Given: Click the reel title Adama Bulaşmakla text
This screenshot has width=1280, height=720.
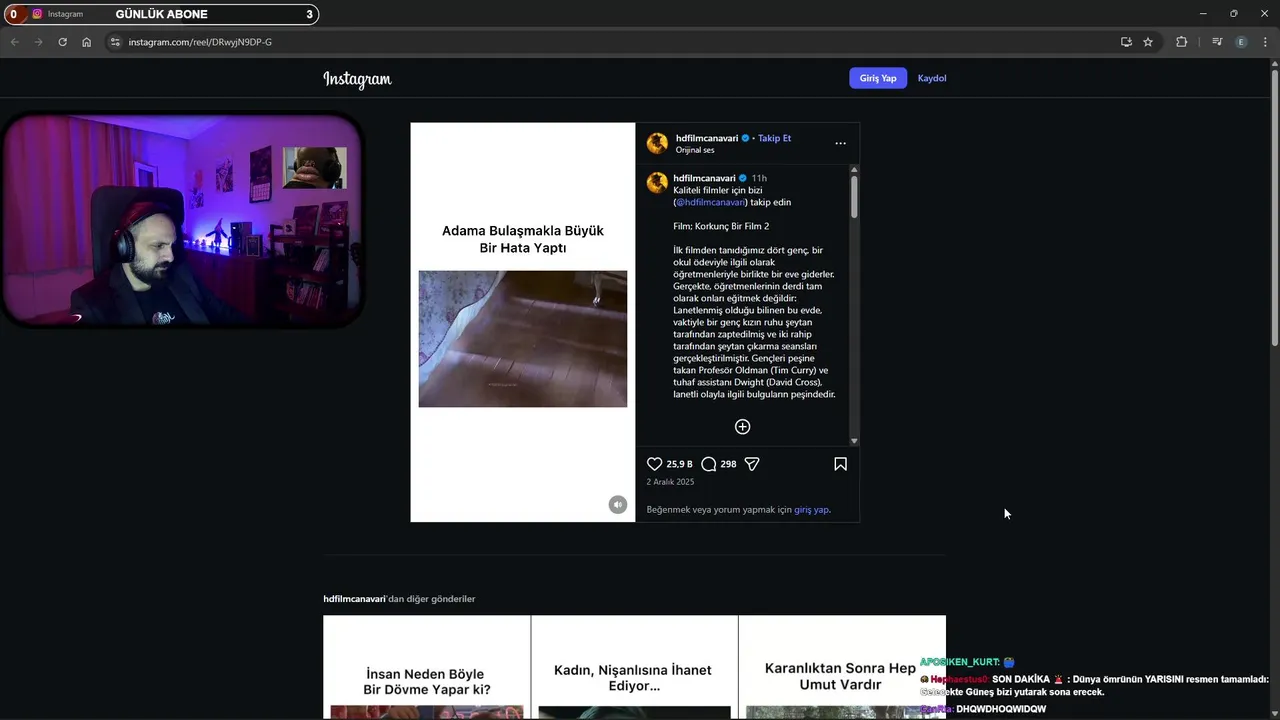Looking at the screenshot, I should tap(523, 239).
